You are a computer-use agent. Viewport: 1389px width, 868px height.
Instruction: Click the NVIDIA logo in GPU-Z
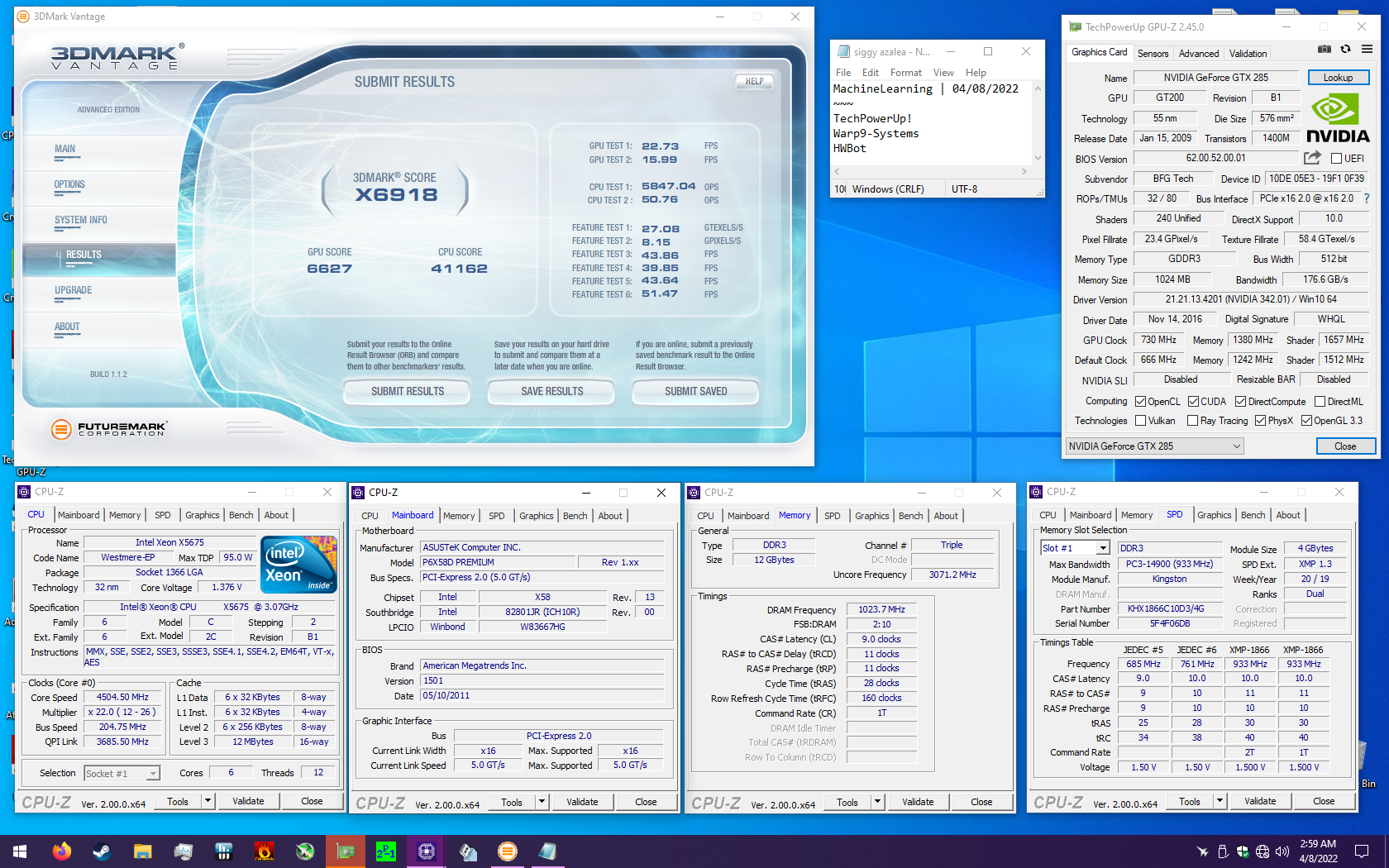(1338, 118)
